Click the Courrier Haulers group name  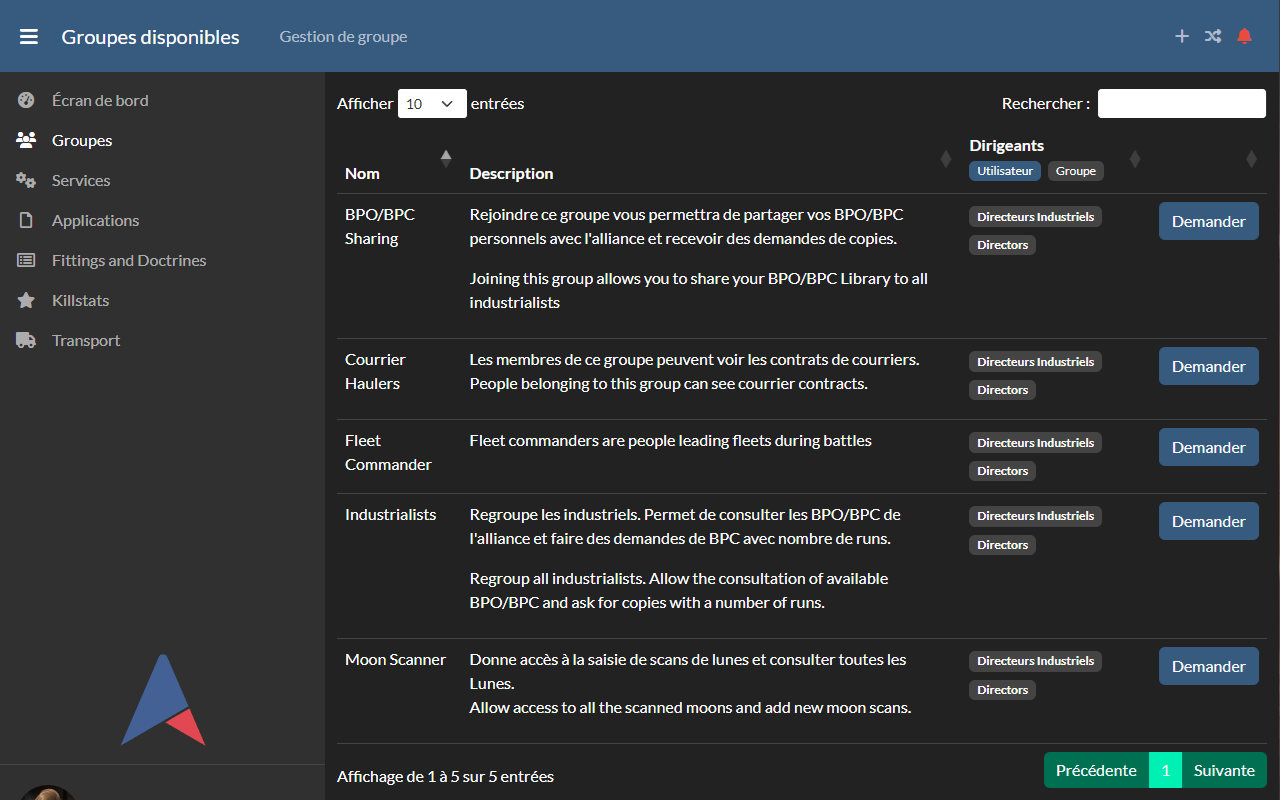click(x=375, y=371)
